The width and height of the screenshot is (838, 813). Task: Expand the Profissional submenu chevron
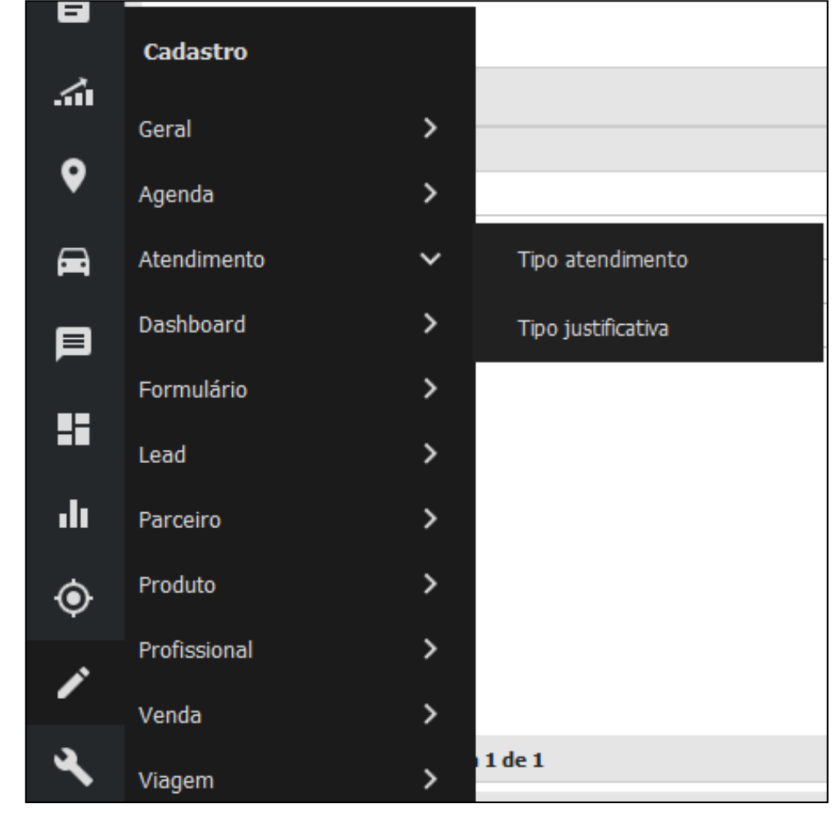coord(430,651)
